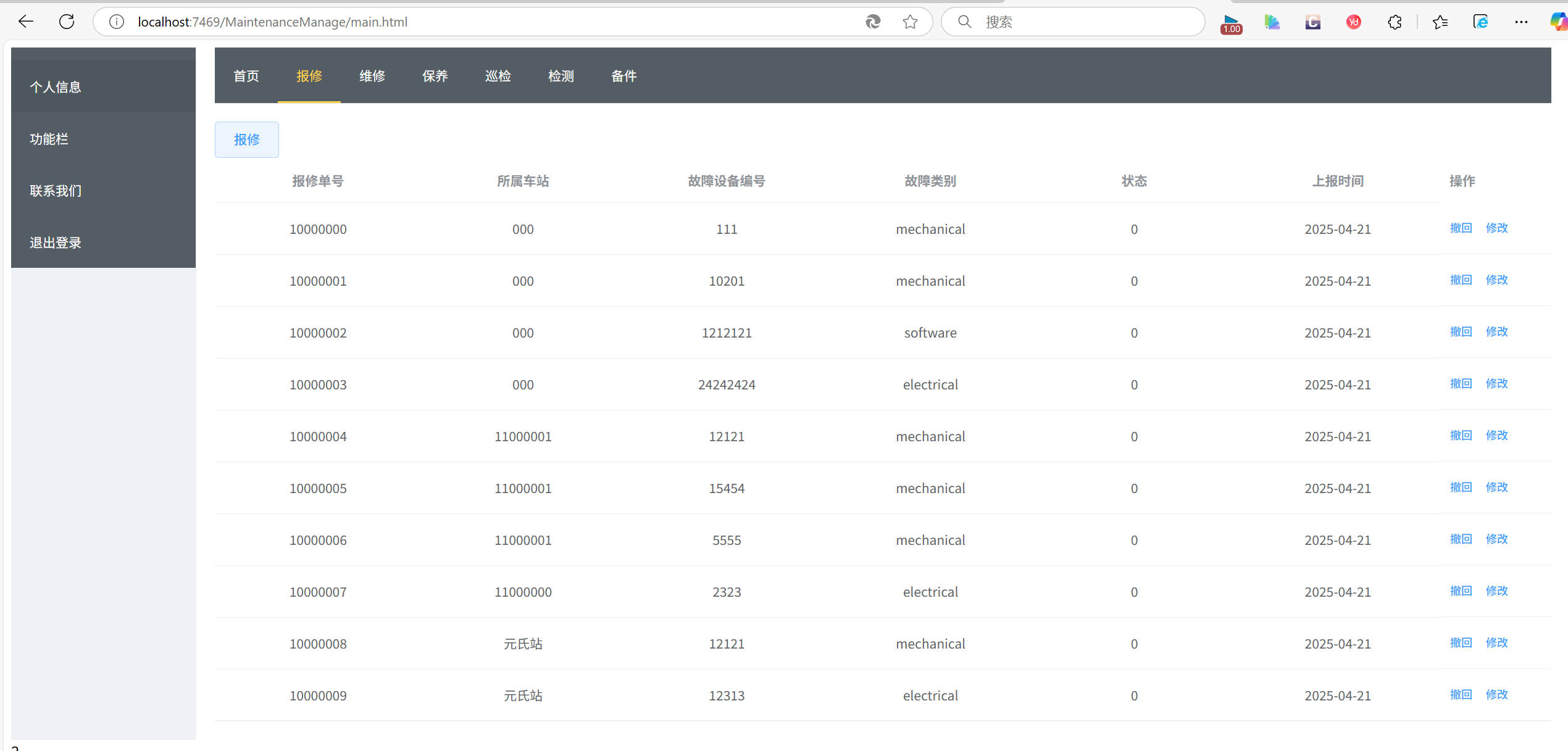Click the page refresh icon
The image size is (1568, 751).
click(x=67, y=22)
